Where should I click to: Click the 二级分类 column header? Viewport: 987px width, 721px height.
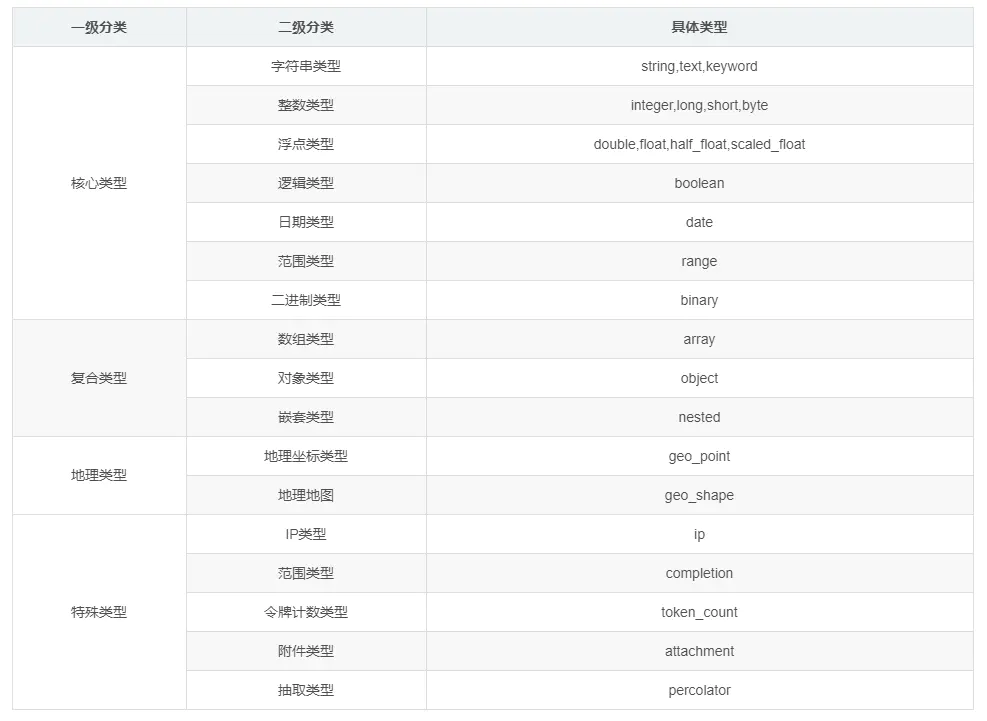point(305,27)
